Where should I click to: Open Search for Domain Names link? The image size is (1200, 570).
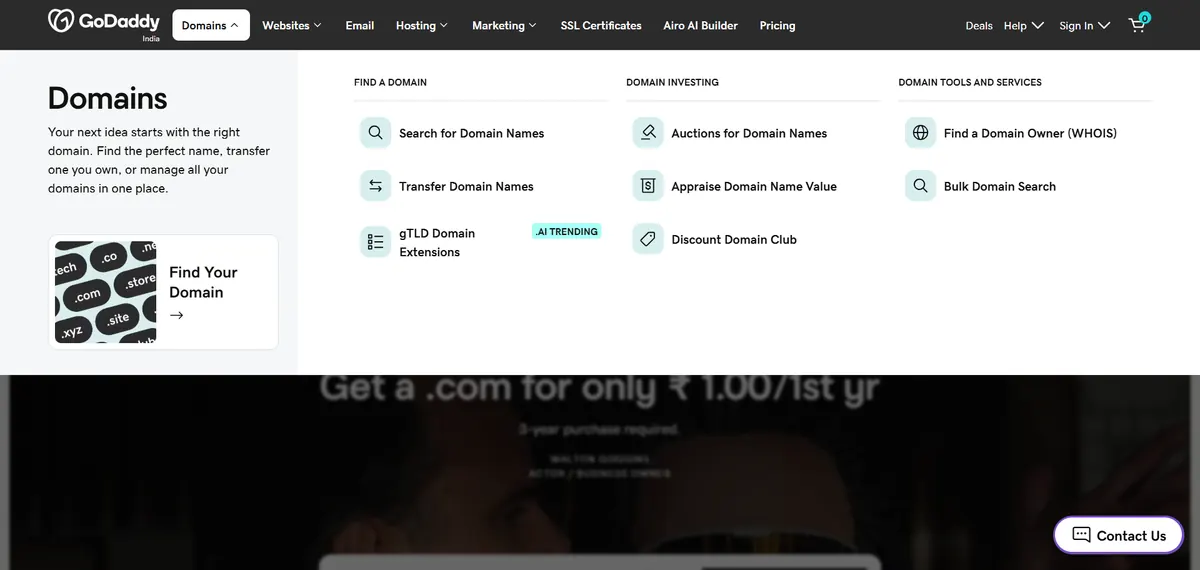pos(472,133)
